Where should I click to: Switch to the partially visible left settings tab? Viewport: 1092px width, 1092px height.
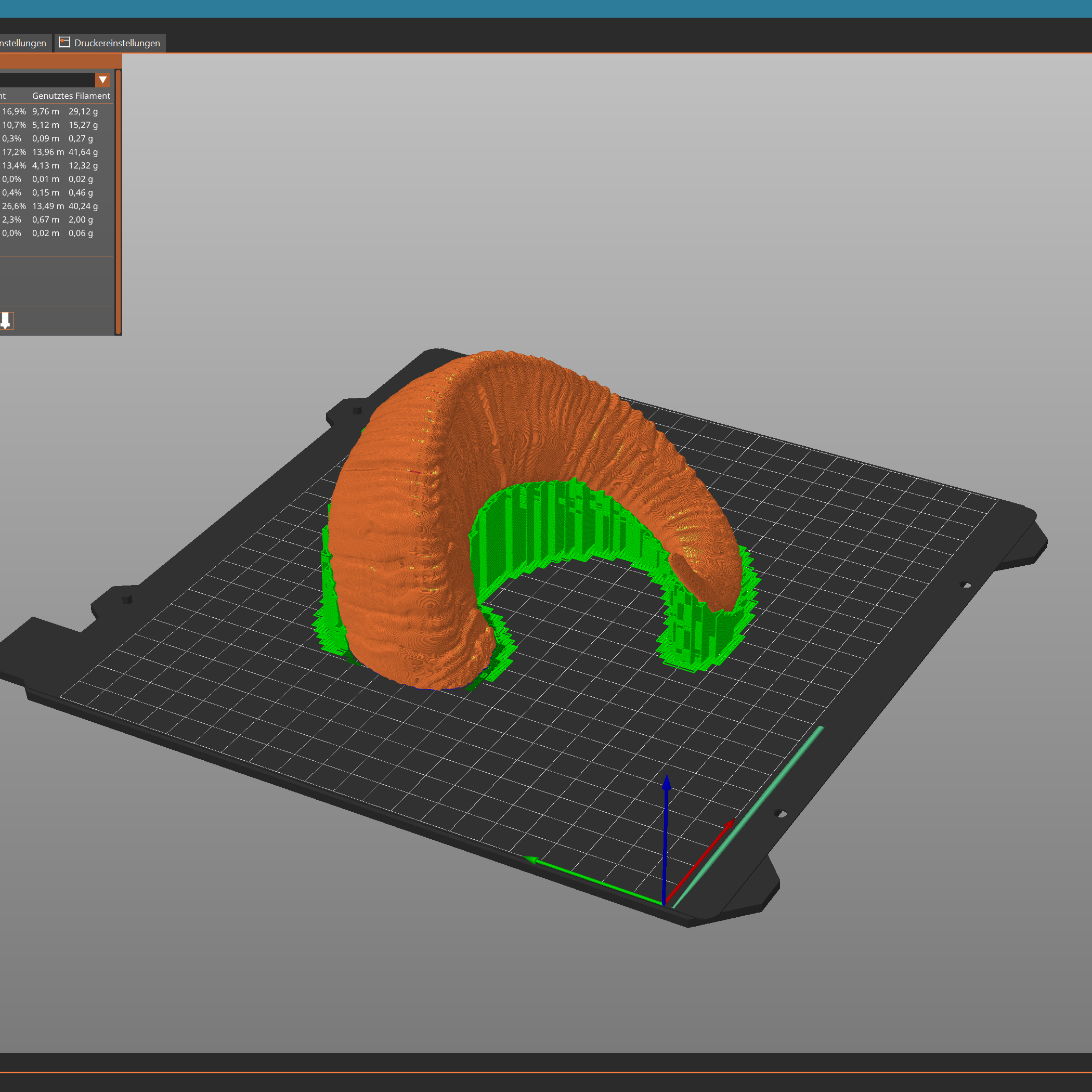point(24,43)
